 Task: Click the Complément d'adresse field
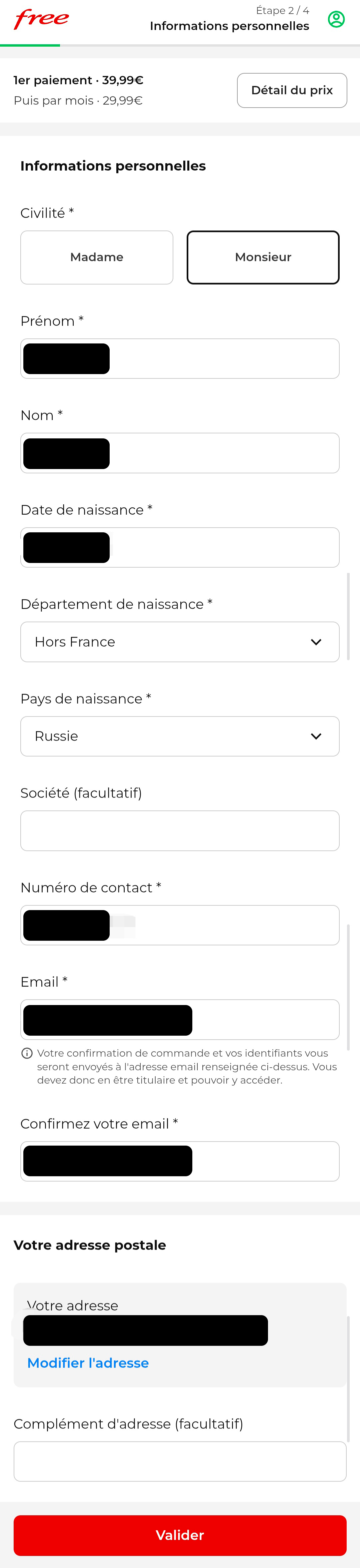pos(180,1461)
